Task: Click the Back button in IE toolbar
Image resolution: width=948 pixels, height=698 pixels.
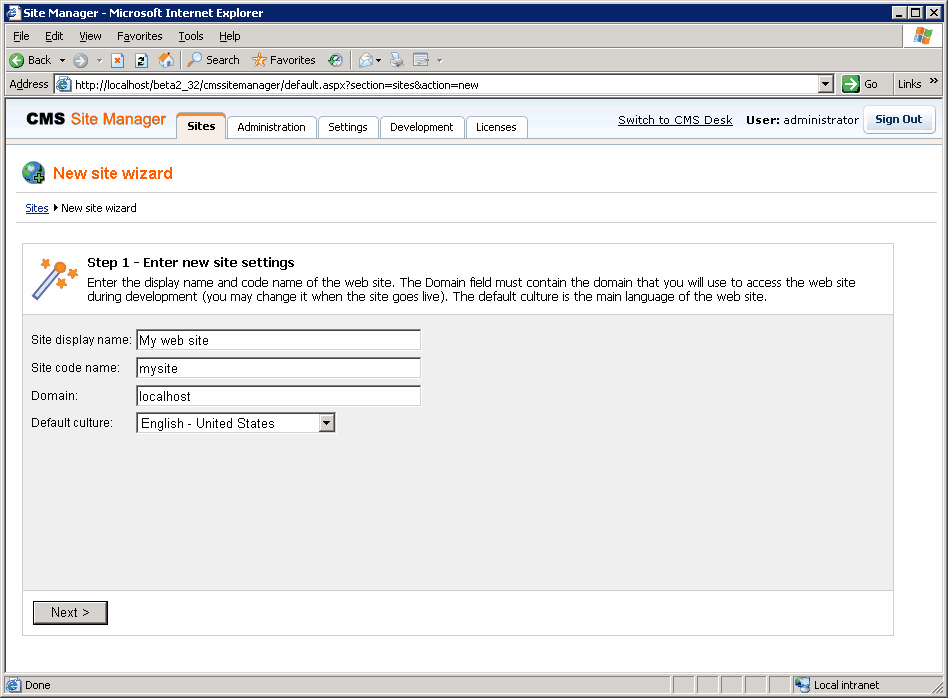Action: point(31,60)
